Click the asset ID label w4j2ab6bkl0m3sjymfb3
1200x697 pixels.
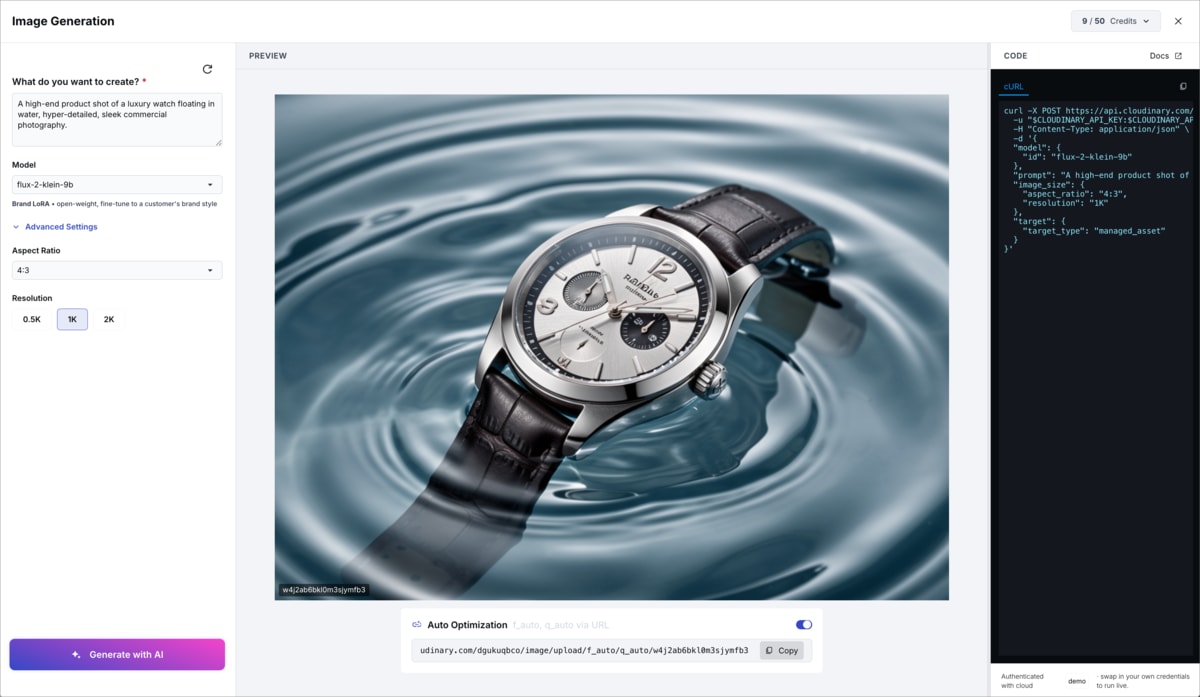(324, 590)
